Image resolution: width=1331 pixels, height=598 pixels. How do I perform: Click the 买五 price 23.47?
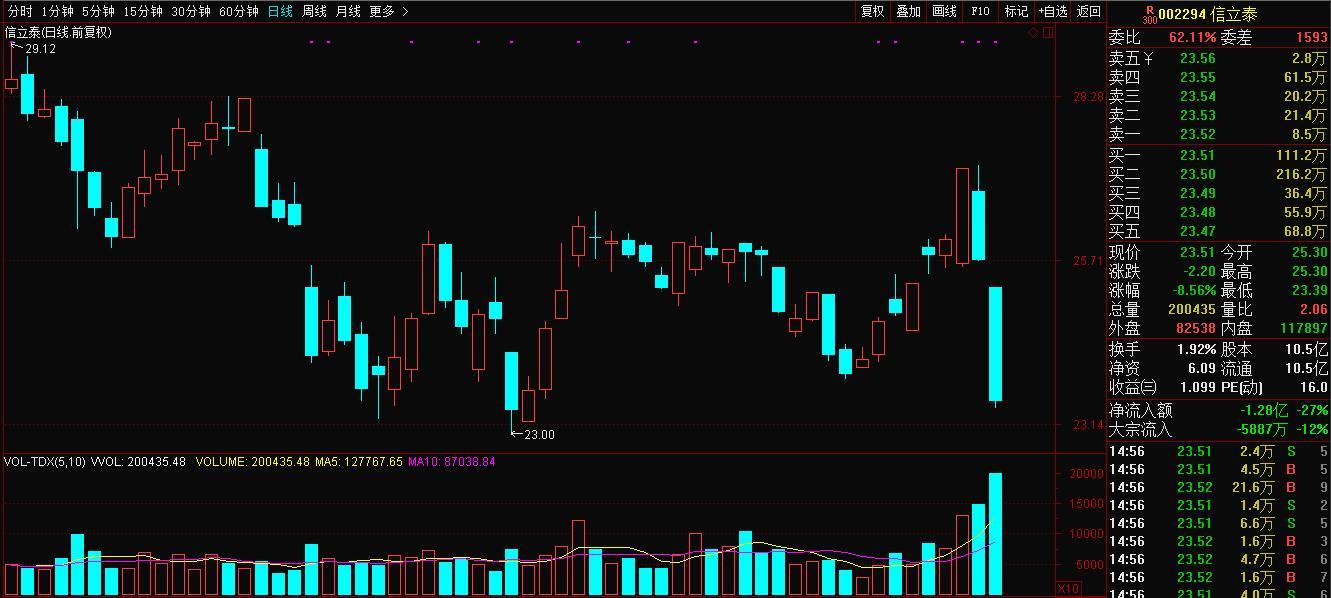click(1198, 231)
